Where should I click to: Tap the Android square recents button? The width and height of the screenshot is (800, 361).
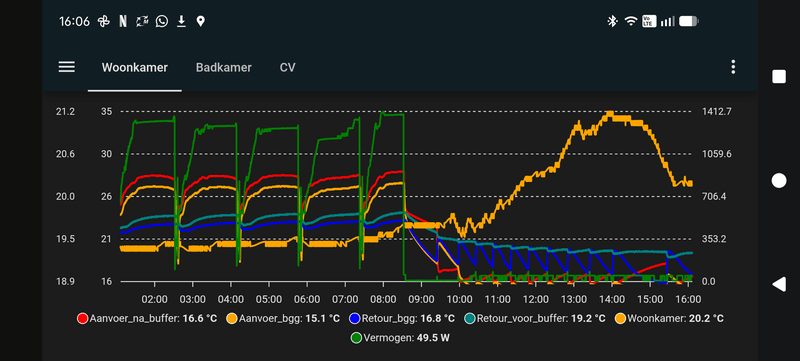[x=779, y=77]
